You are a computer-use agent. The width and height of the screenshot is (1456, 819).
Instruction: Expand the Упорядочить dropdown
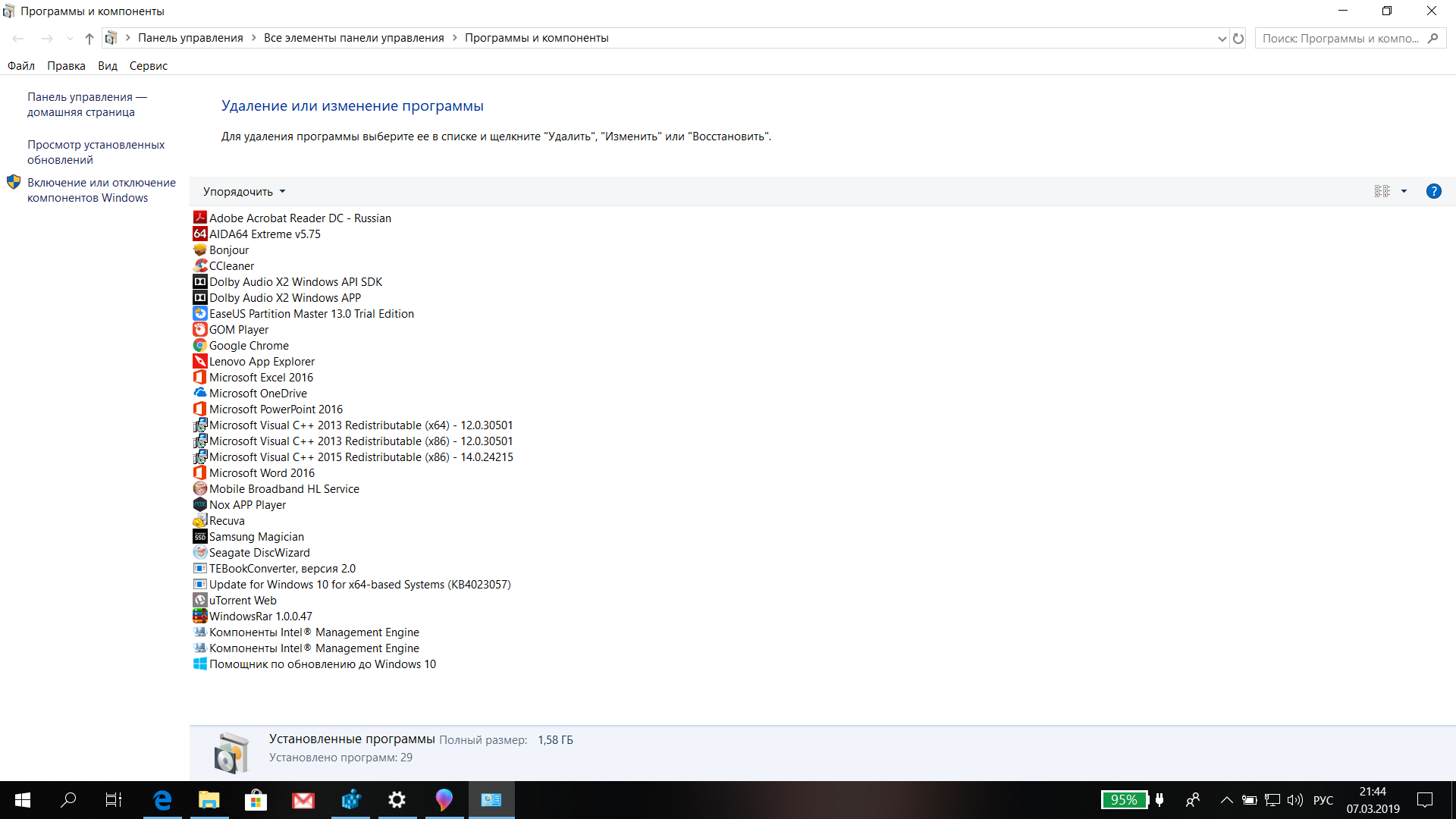click(x=244, y=191)
